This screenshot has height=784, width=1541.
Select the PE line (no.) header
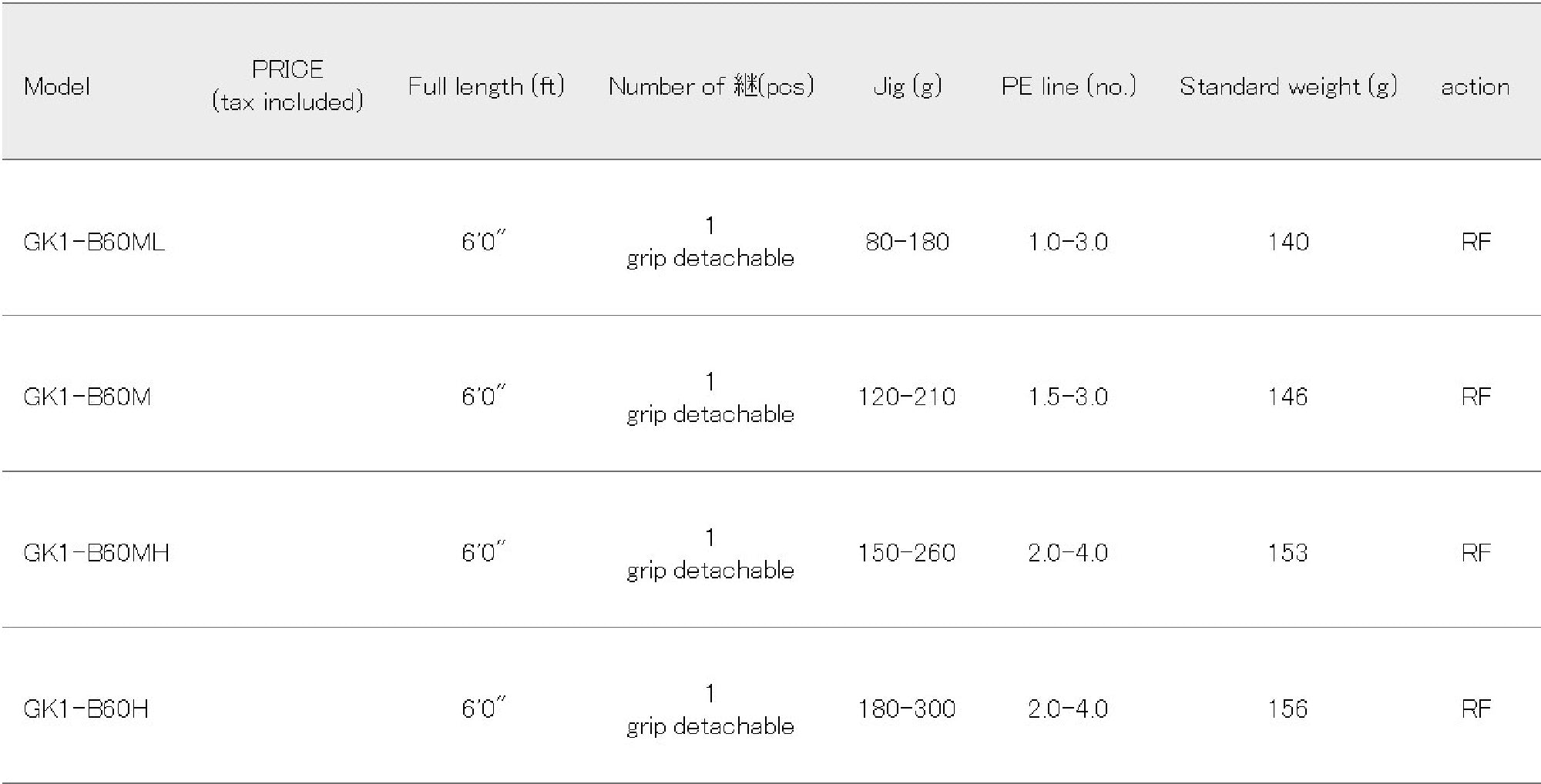pyautogui.click(x=1068, y=86)
